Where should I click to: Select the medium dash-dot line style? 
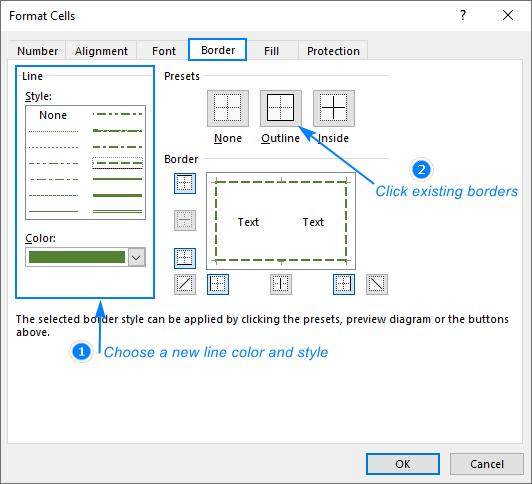[117, 147]
